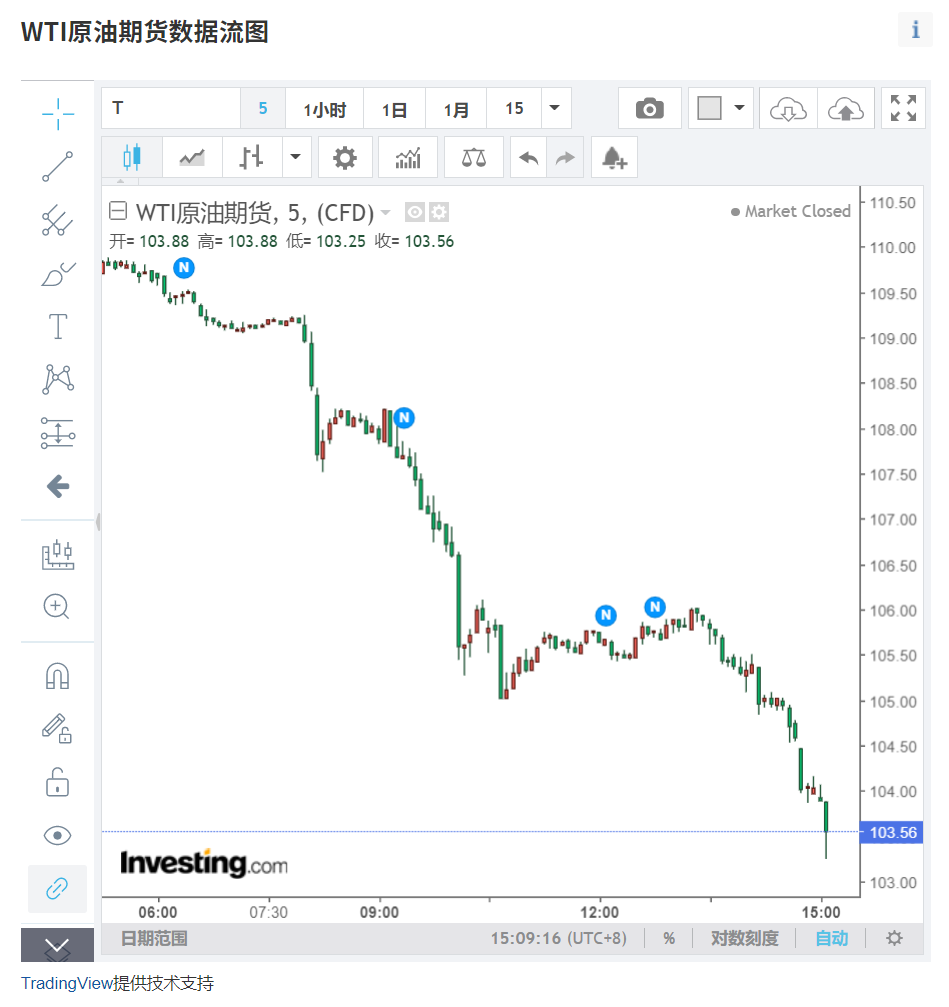Enter fullscreen chart mode
The image size is (949, 1007).
[903, 109]
